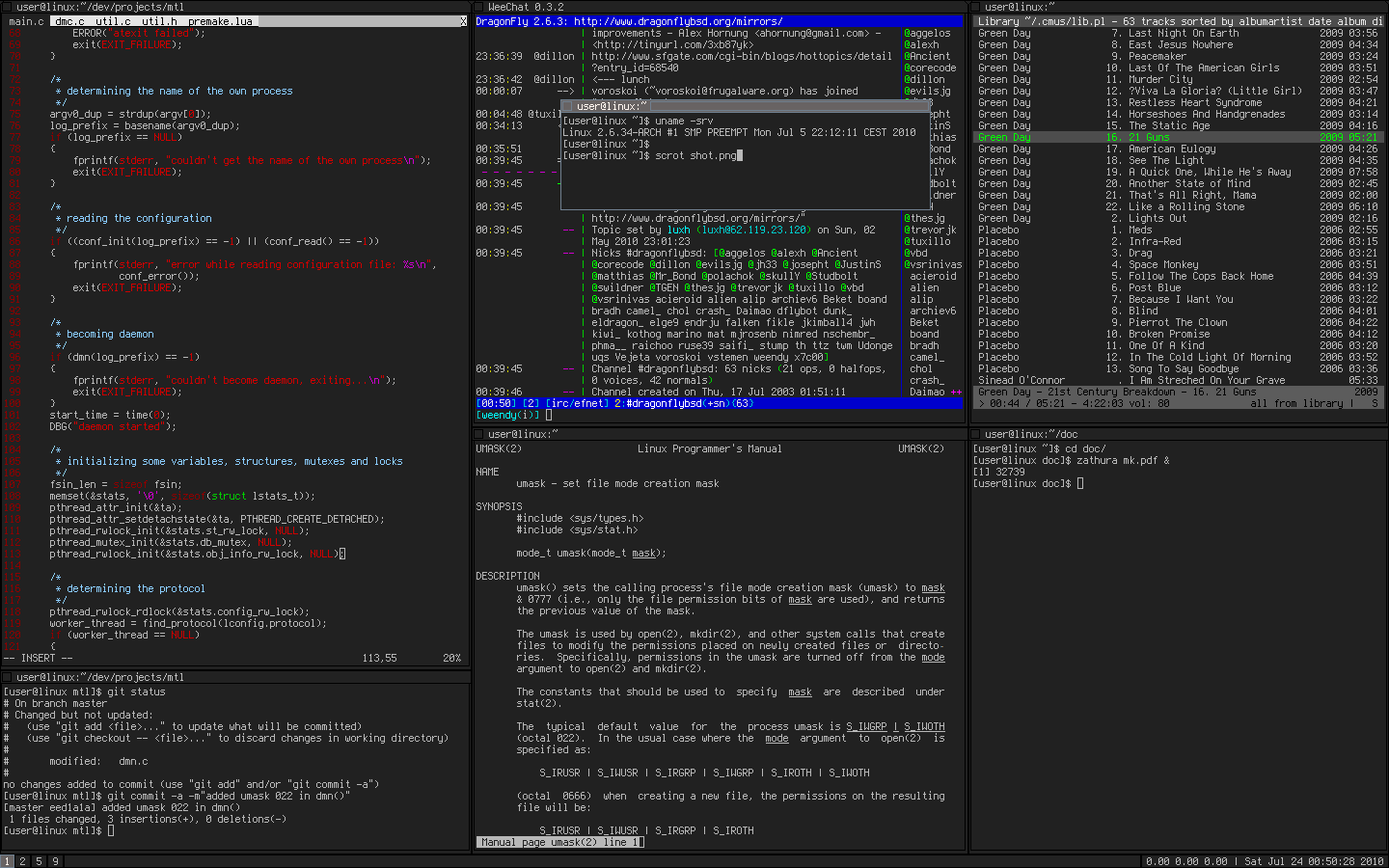This screenshot has width=1389, height=868.
Task: Click the cmus Library header line
Action: 1178,21
